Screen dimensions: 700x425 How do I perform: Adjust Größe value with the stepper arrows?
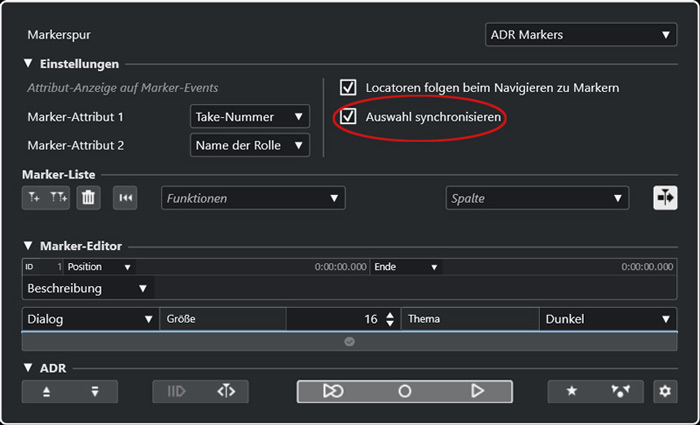(390, 319)
